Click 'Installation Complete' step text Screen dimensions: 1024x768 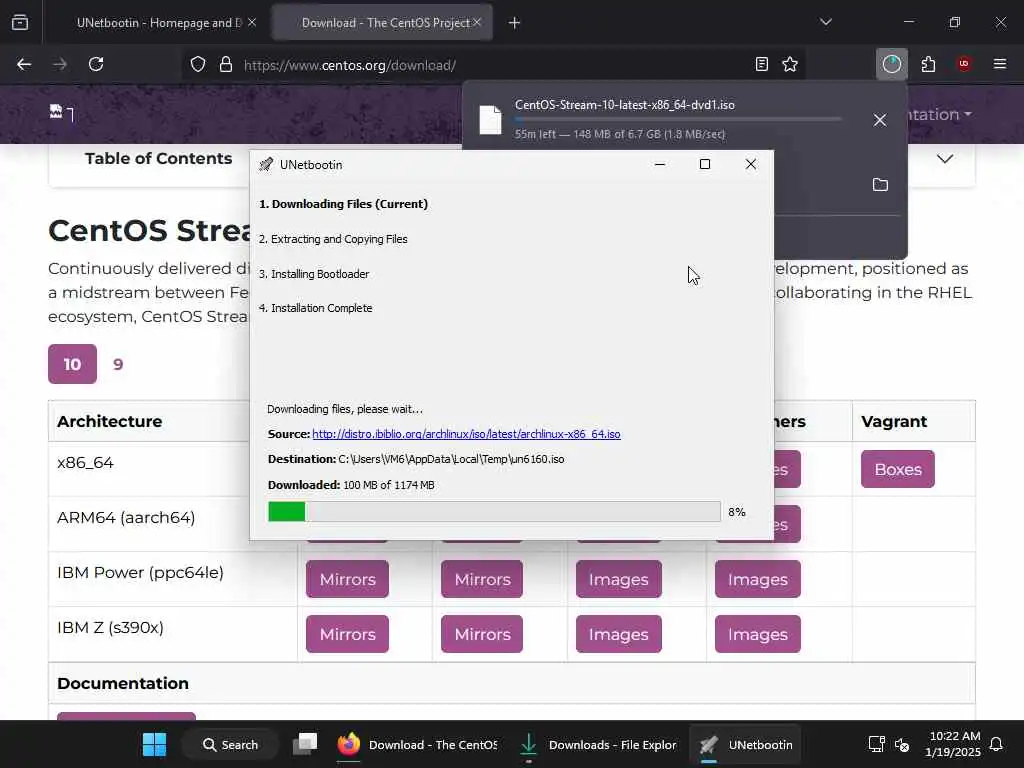point(315,308)
